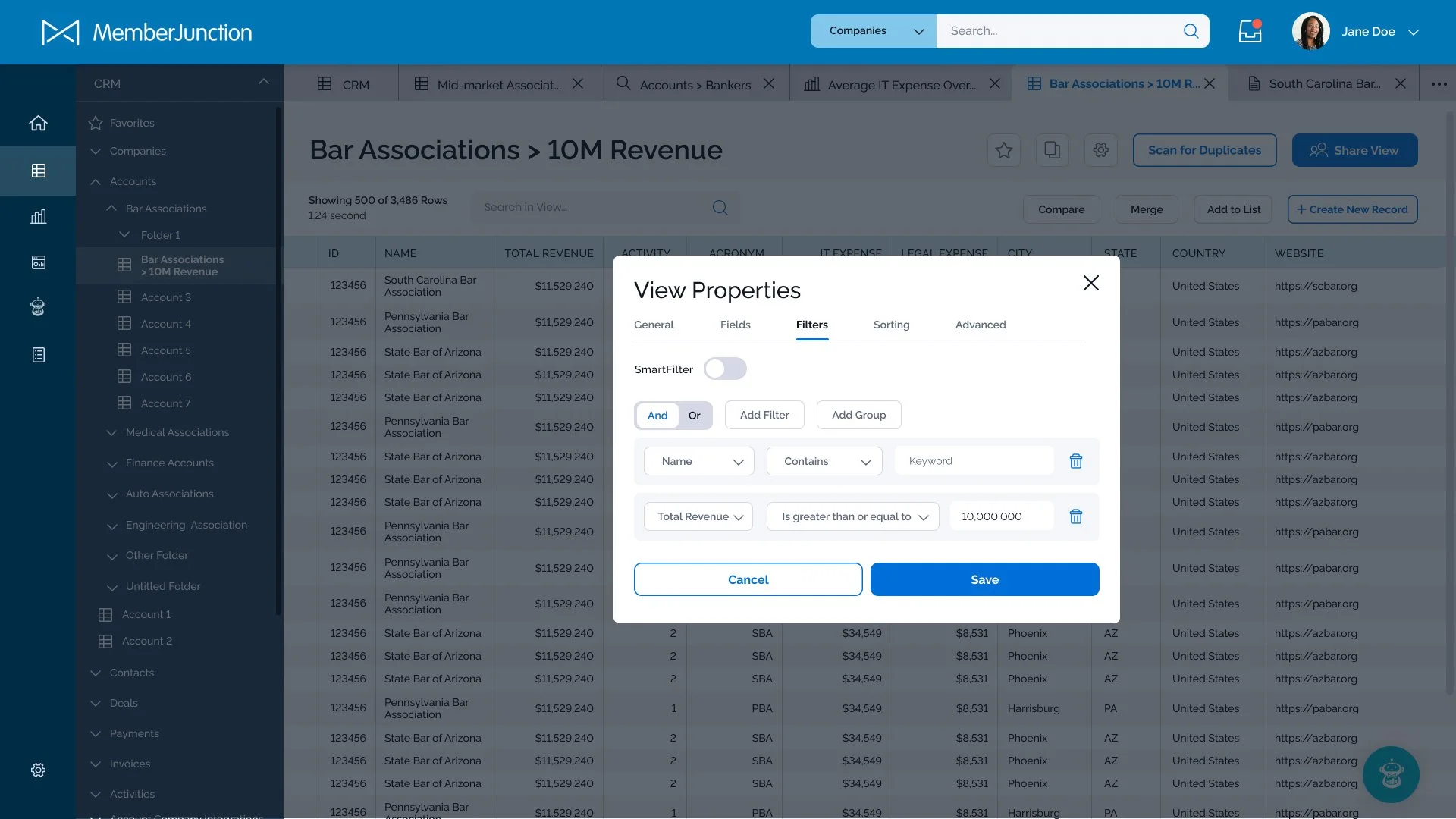Click the Keyword input field
The image size is (1456, 819).
[x=974, y=461]
